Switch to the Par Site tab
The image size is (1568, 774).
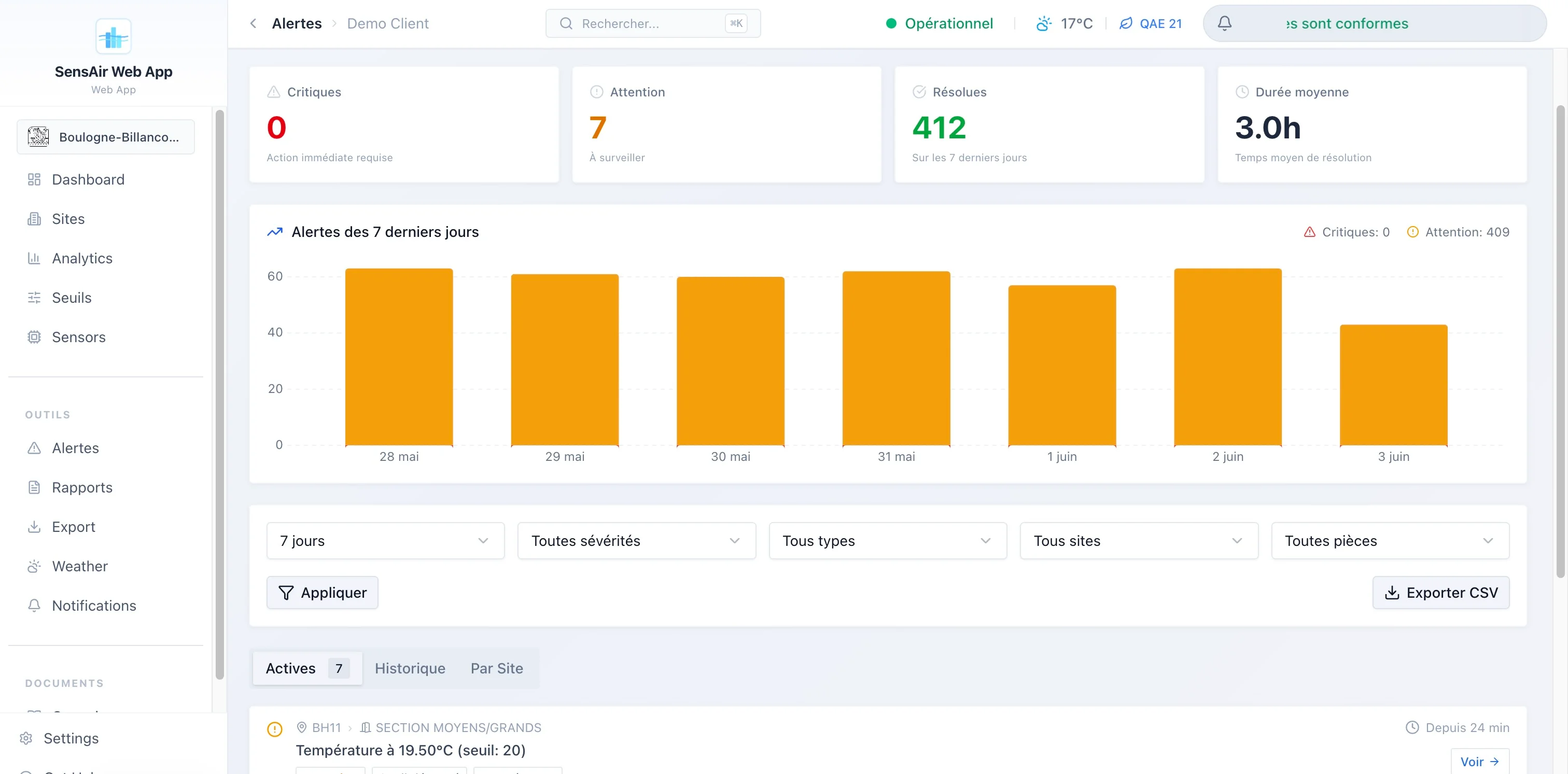click(x=497, y=668)
